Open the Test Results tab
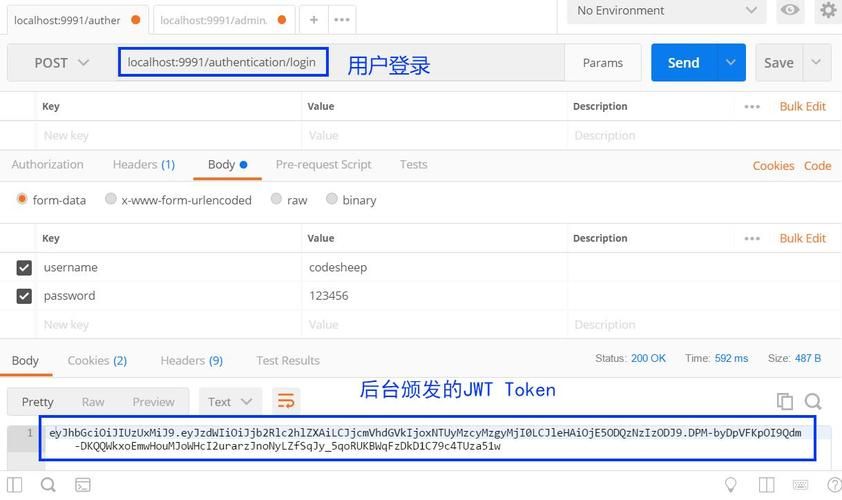 pyautogui.click(x=288, y=360)
